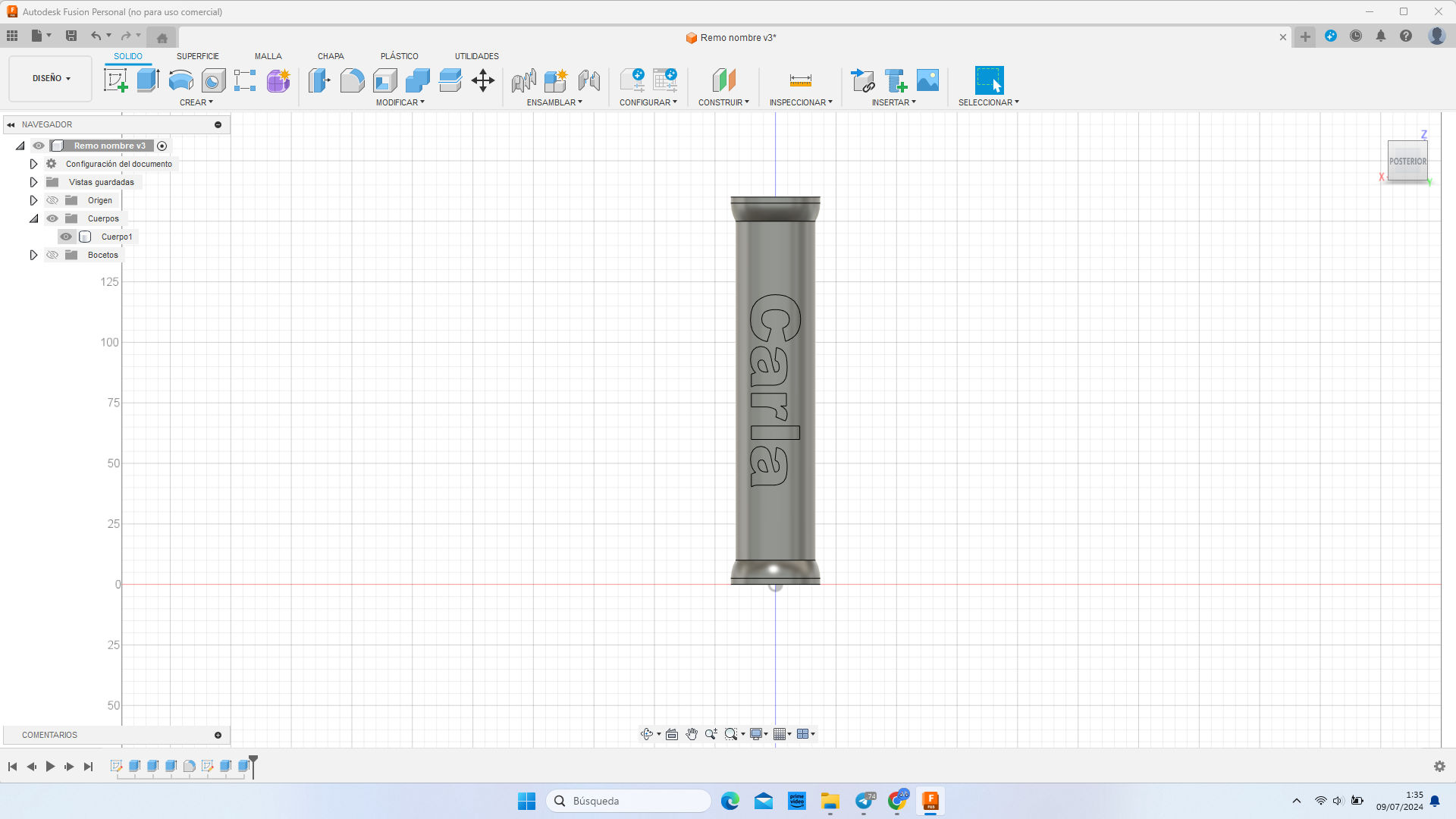Choose the rectangular Pattern tool
Image resolution: width=1456 pixels, height=819 pixels.
(x=245, y=80)
